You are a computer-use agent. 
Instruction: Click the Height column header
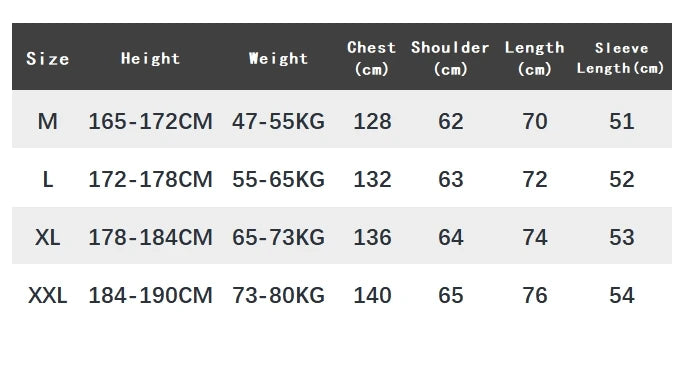pos(150,58)
